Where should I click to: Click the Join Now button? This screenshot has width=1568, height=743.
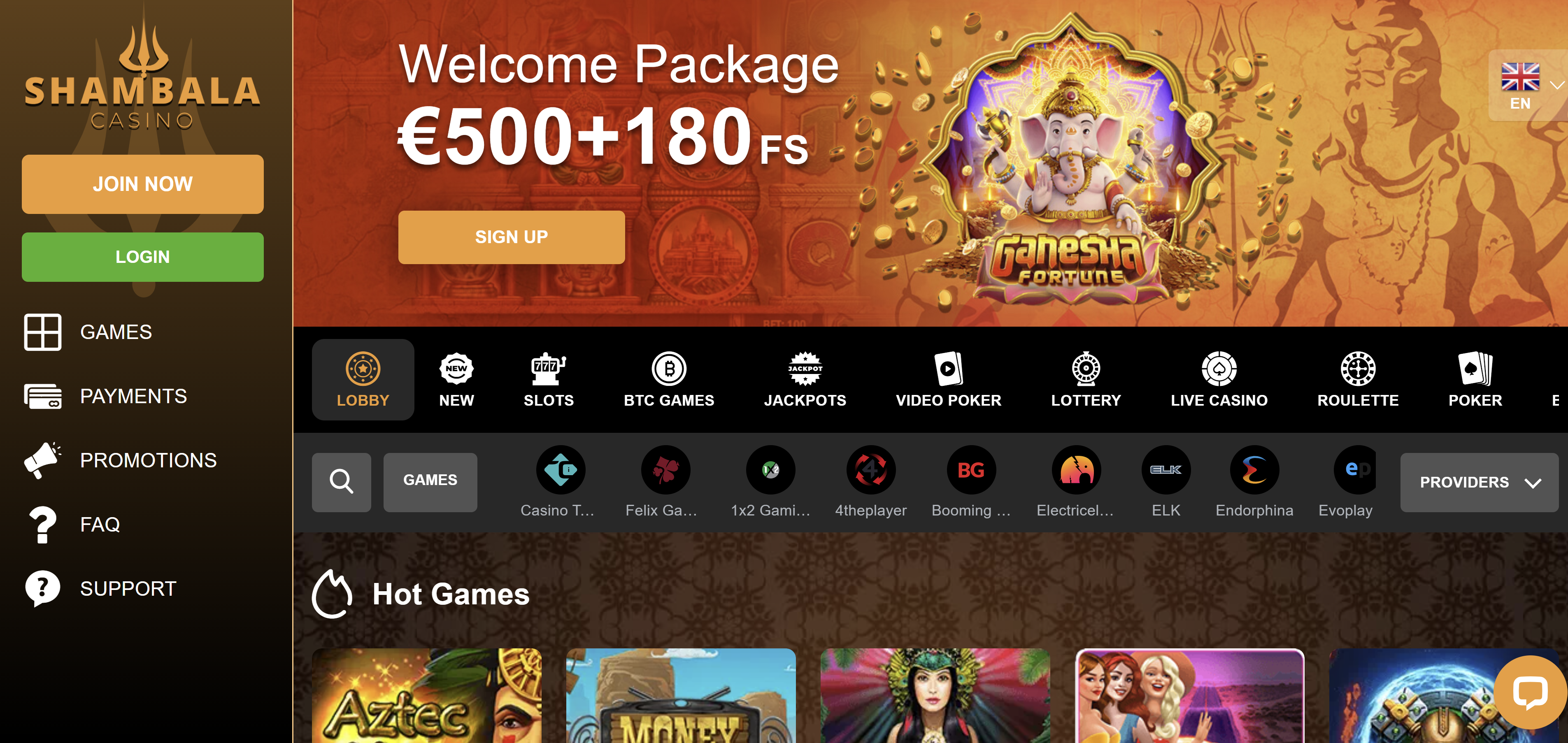click(x=142, y=184)
